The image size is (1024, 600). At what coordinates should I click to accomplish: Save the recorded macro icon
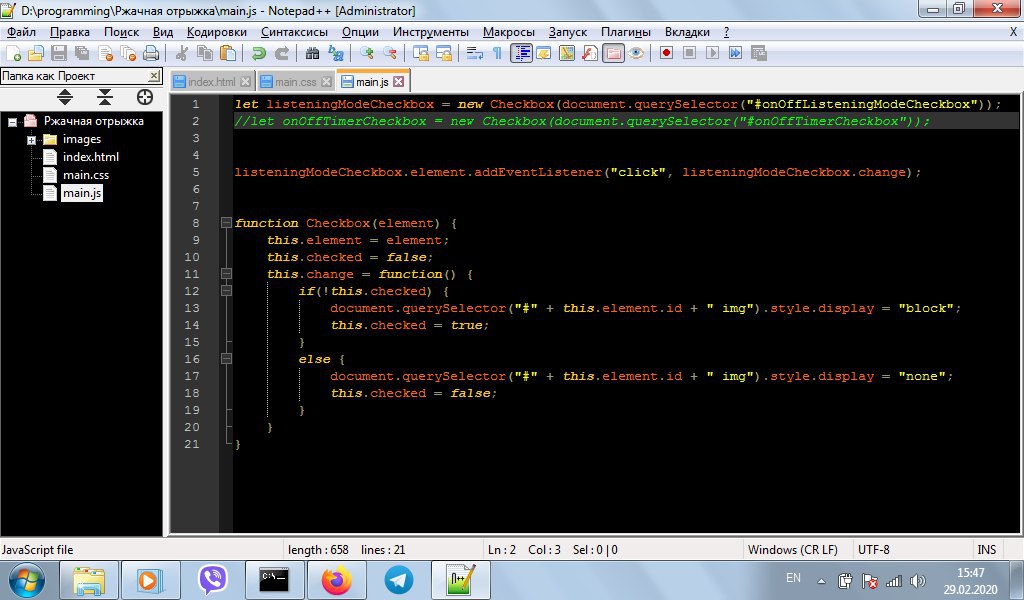(x=758, y=54)
